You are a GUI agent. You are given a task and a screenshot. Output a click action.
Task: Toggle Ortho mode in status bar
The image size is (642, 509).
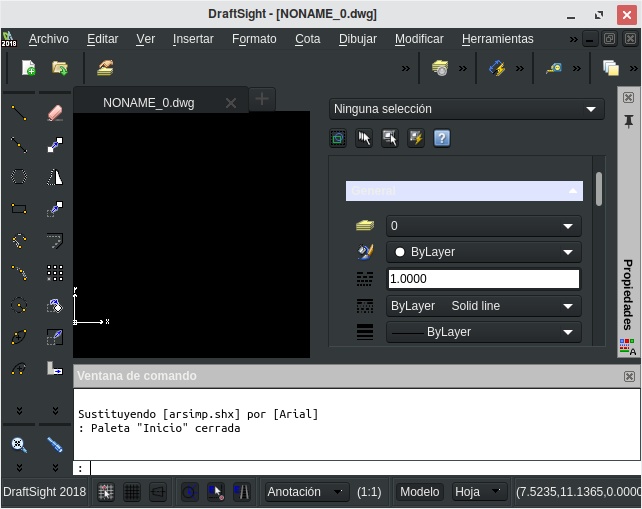(x=158, y=492)
